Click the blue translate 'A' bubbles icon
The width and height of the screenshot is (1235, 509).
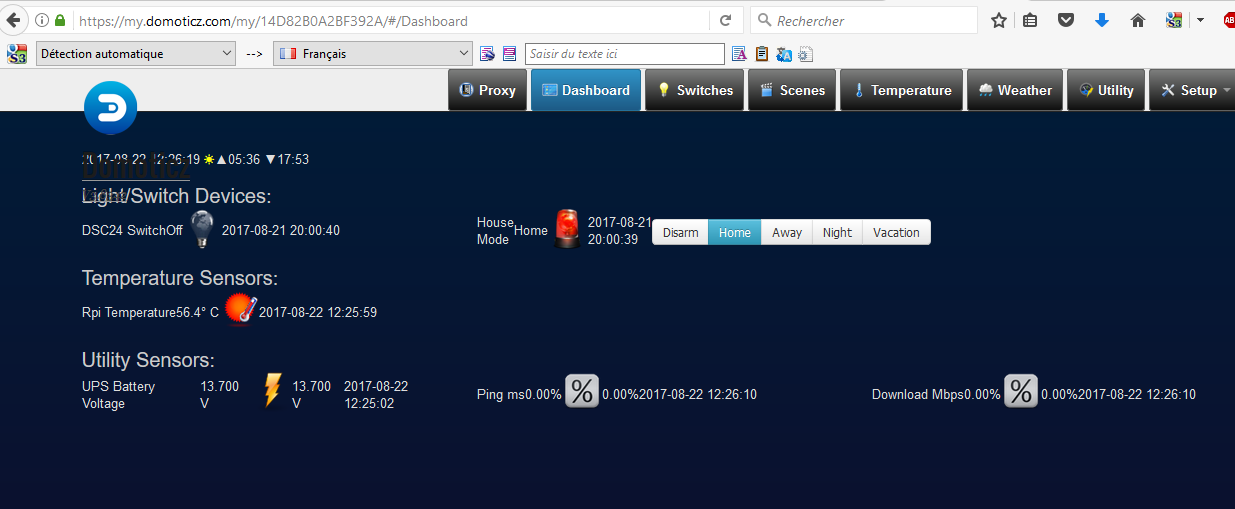point(784,54)
